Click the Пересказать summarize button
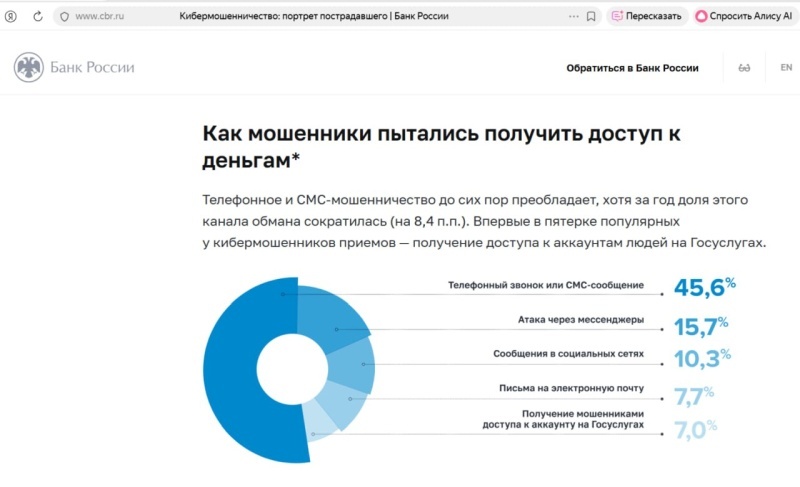This screenshot has width=800, height=487. 646,16
